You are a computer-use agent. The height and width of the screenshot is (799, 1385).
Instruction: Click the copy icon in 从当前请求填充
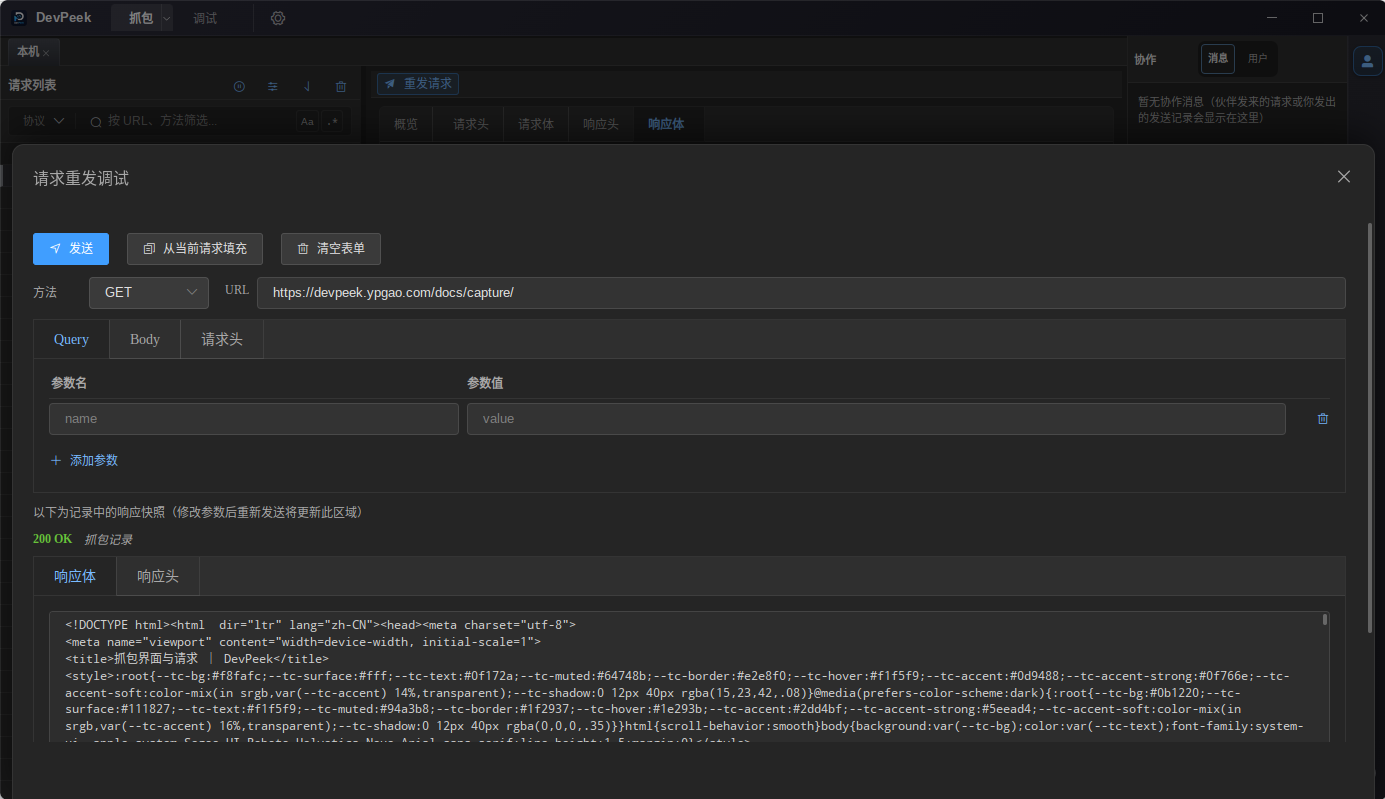[149, 249]
